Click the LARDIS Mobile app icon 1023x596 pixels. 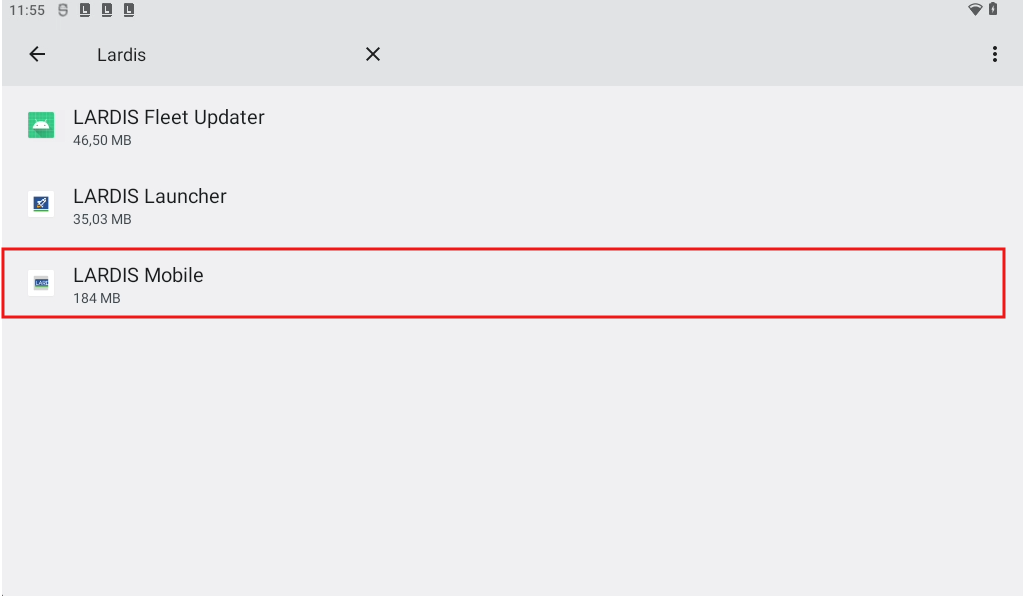tap(41, 283)
